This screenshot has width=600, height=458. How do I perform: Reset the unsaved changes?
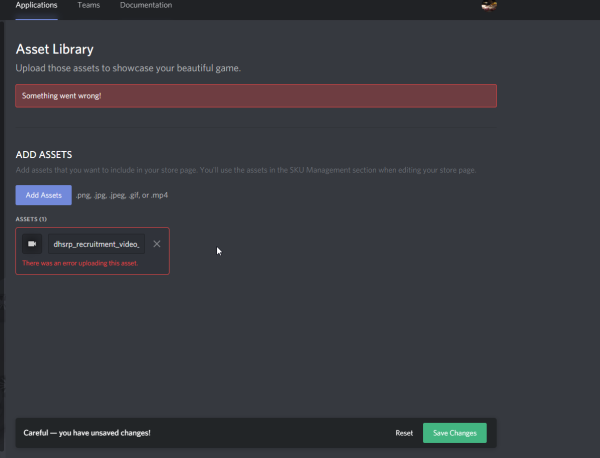[404, 433]
